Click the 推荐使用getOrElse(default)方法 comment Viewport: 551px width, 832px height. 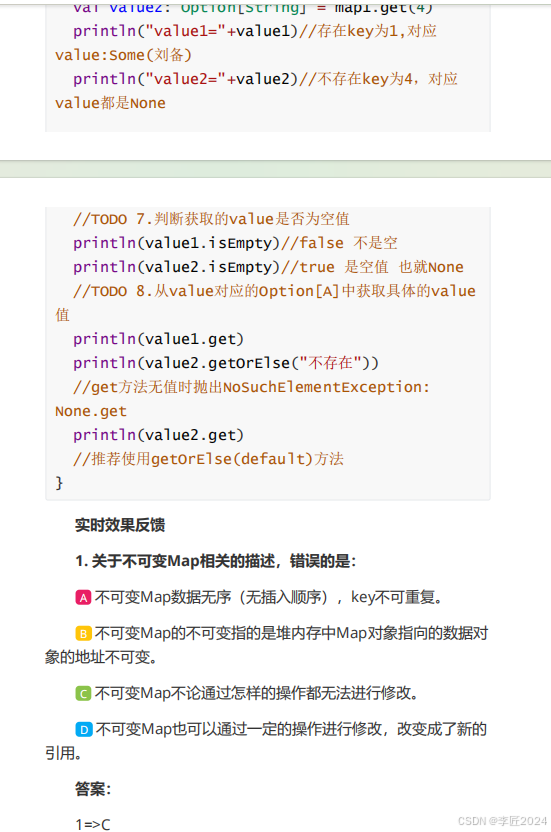tap(208, 459)
